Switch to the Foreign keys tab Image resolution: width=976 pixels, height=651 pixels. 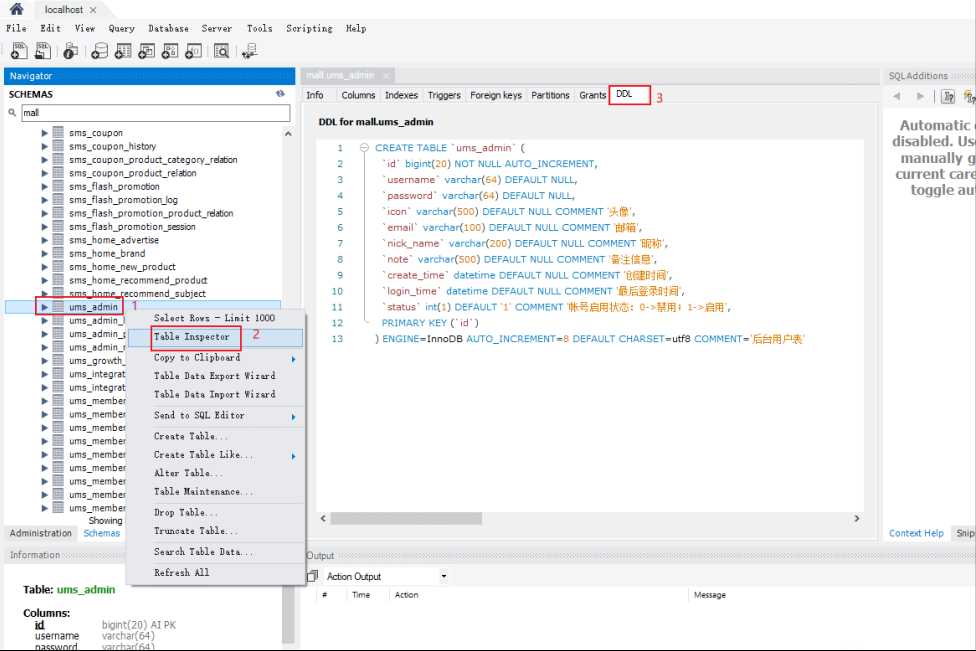click(x=496, y=95)
